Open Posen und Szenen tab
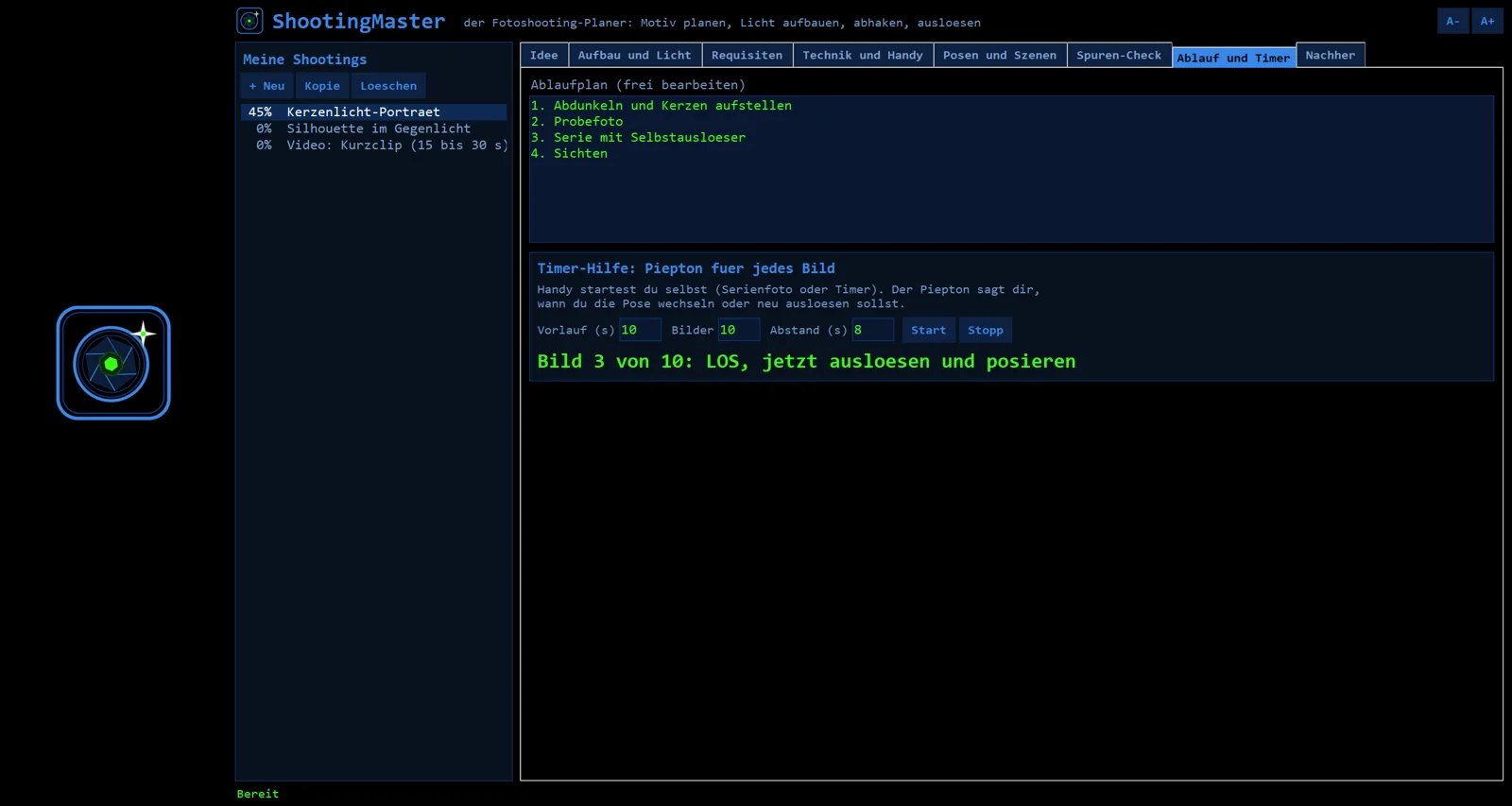 [x=1000, y=55]
